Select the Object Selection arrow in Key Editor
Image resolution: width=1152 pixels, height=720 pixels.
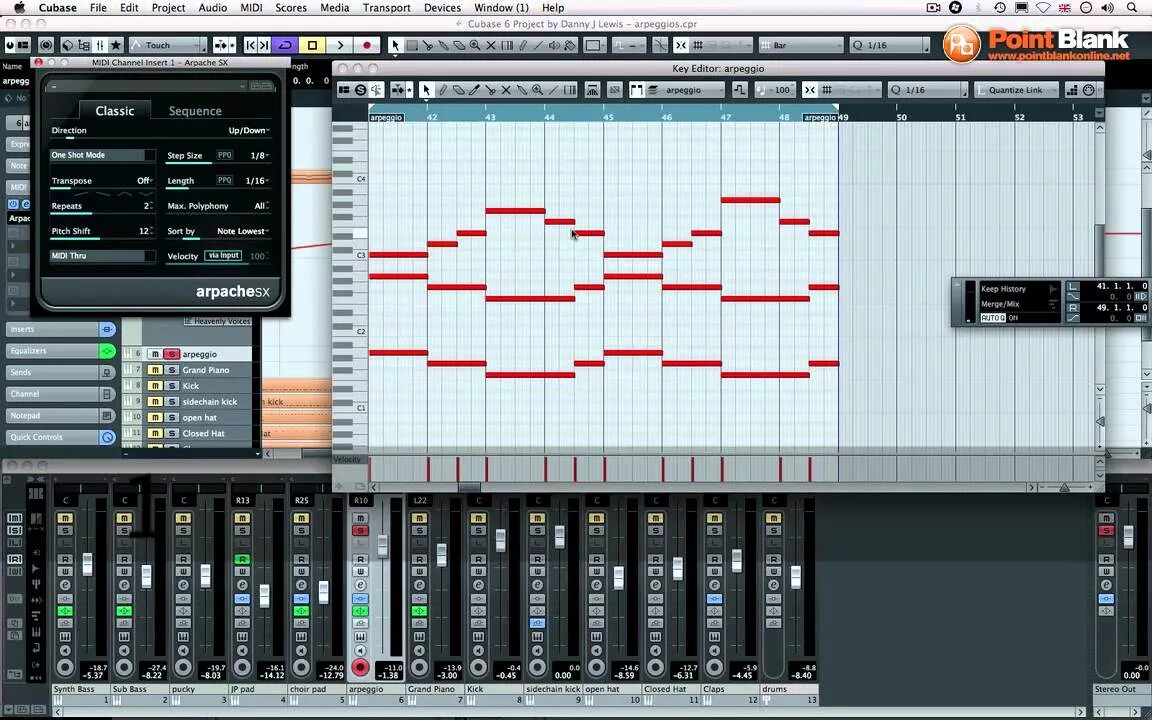426,90
